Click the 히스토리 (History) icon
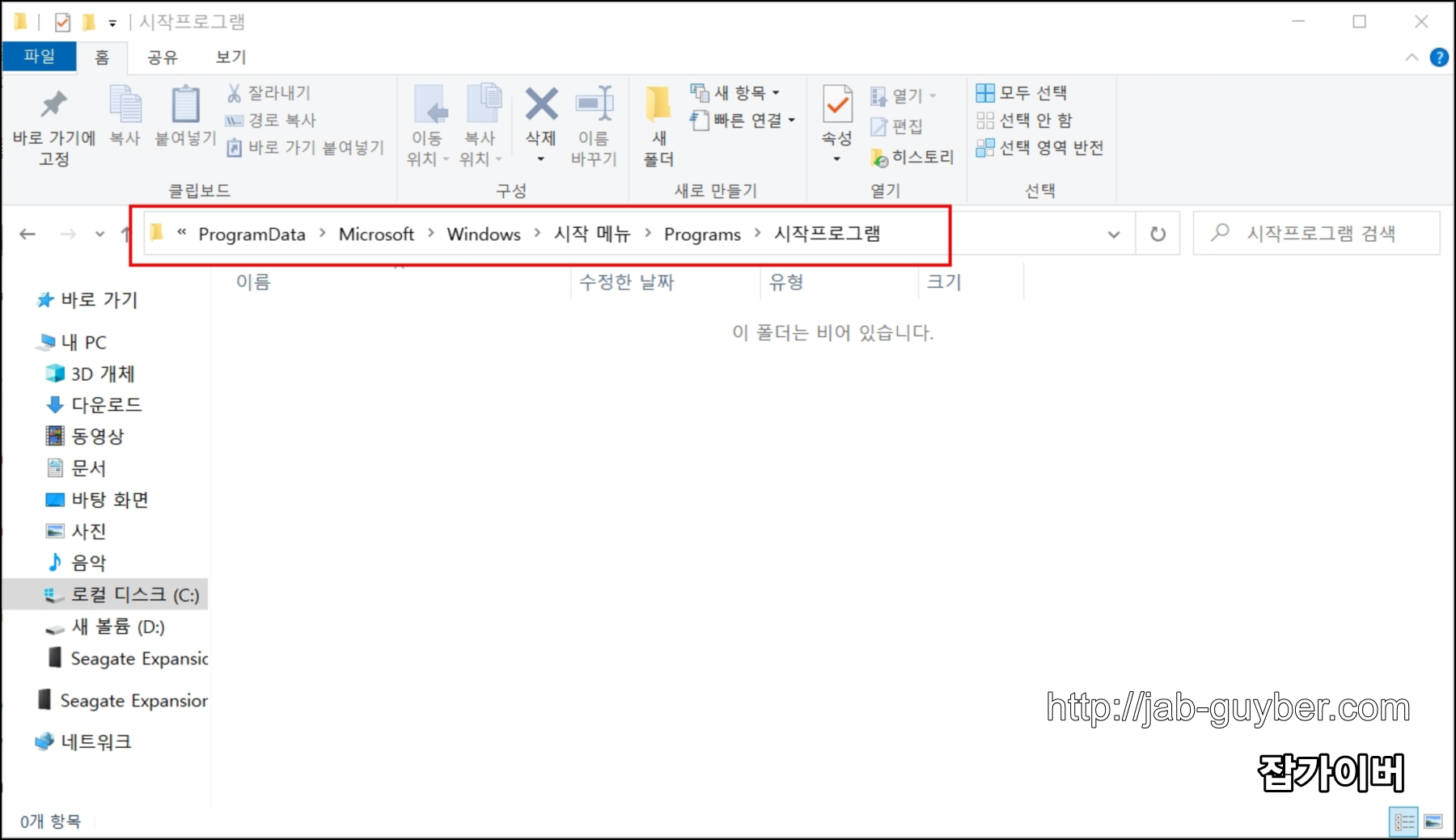This screenshot has width=1456, height=840. pyautogui.click(x=912, y=157)
